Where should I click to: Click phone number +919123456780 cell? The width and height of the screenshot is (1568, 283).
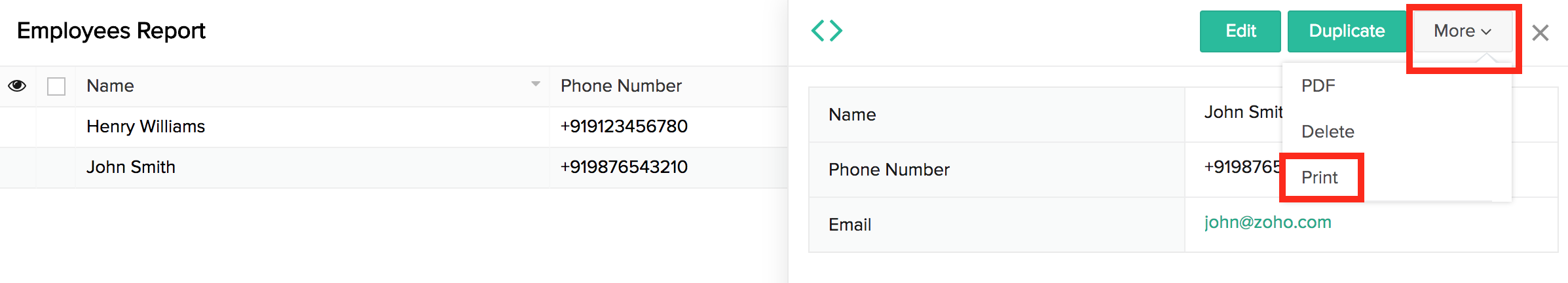[x=624, y=126]
